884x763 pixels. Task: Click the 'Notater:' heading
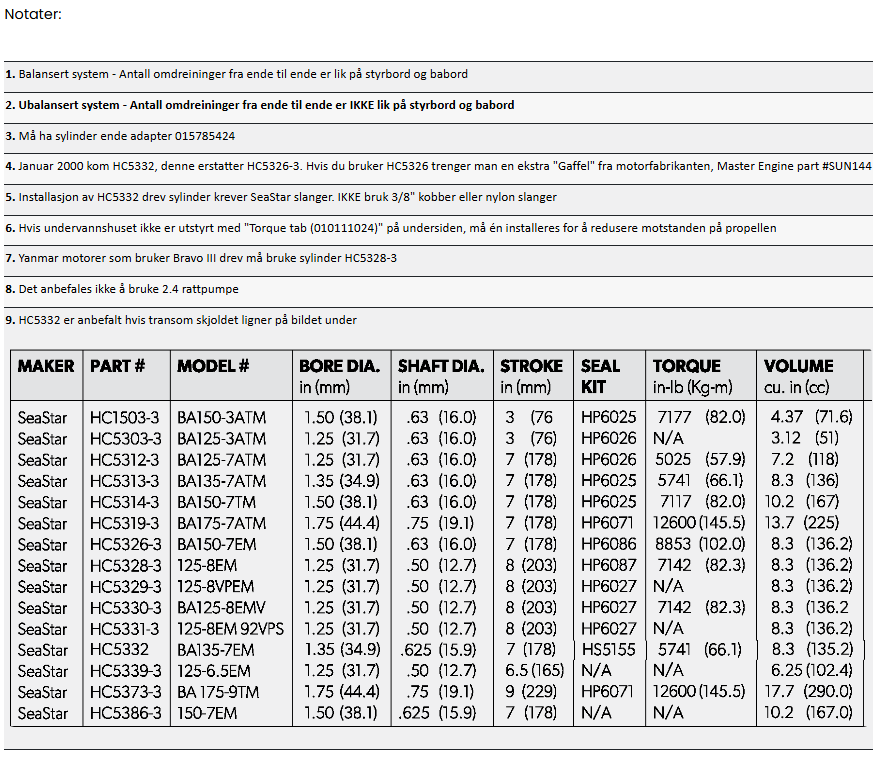(x=33, y=14)
